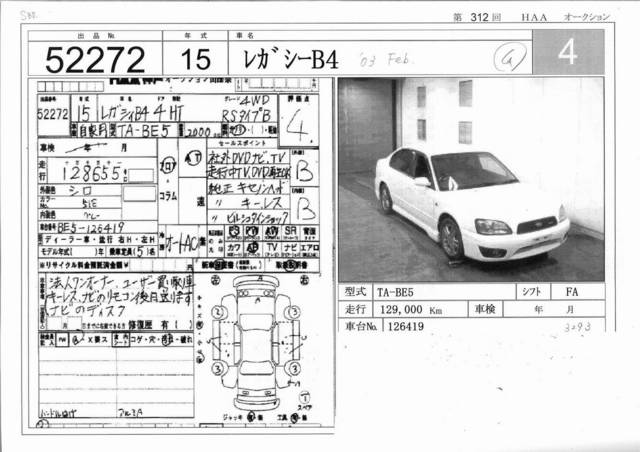Click the FA shift value
Image resolution: width=640 pixels, height=452 pixels.
point(572,292)
